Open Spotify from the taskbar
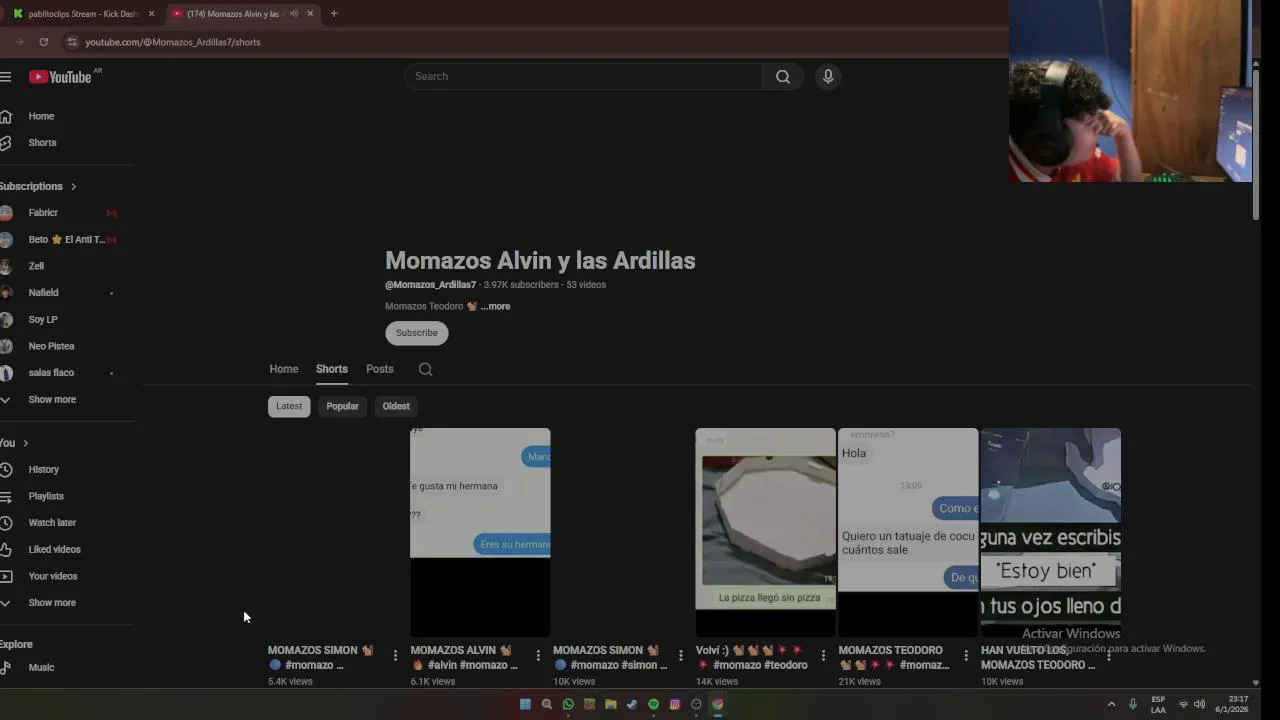The width and height of the screenshot is (1280, 720). pyautogui.click(x=653, y=704)
